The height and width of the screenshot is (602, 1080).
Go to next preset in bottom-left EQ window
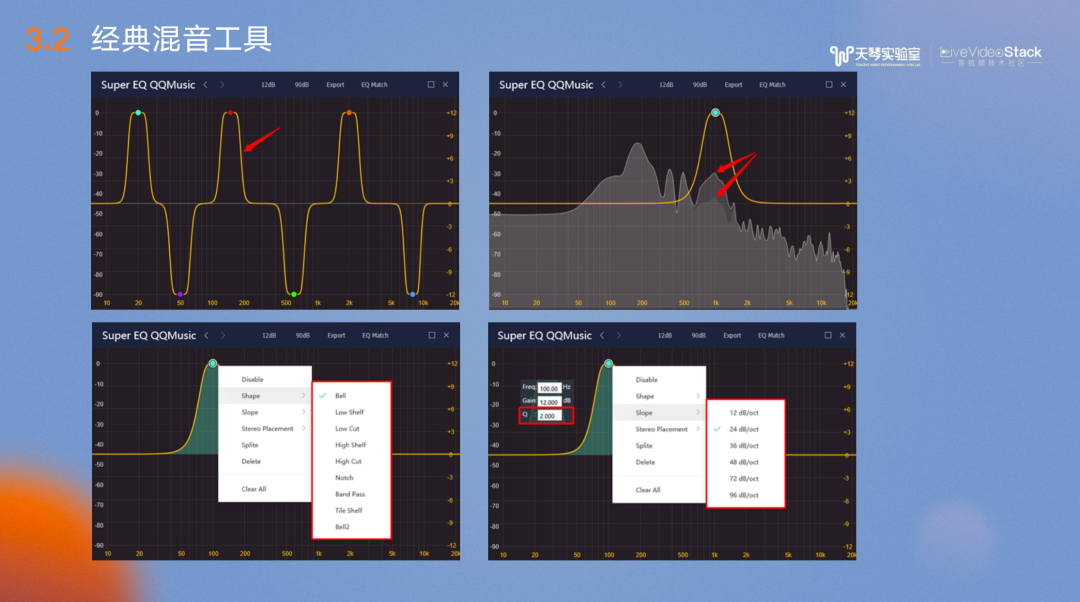click(222, 335)
